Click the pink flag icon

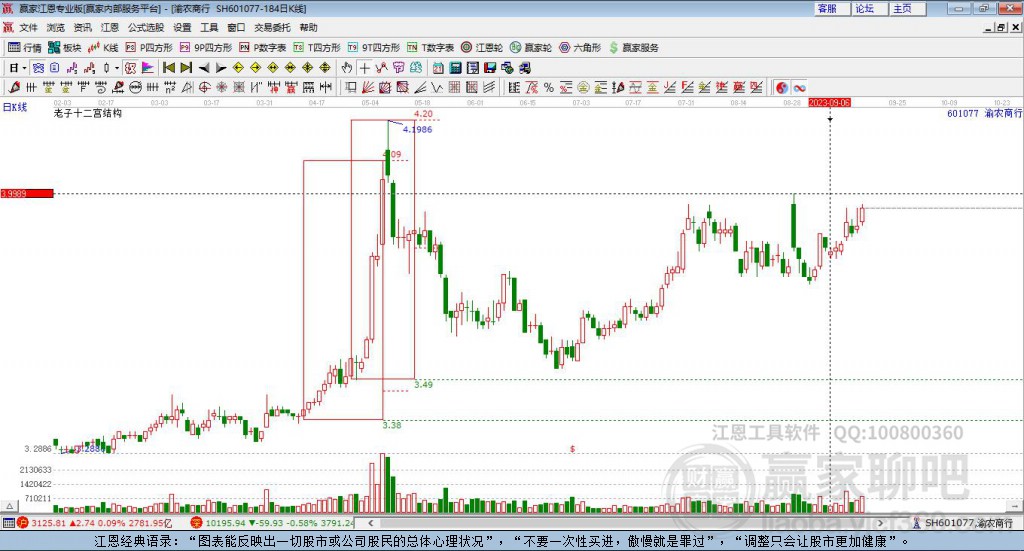148,68
